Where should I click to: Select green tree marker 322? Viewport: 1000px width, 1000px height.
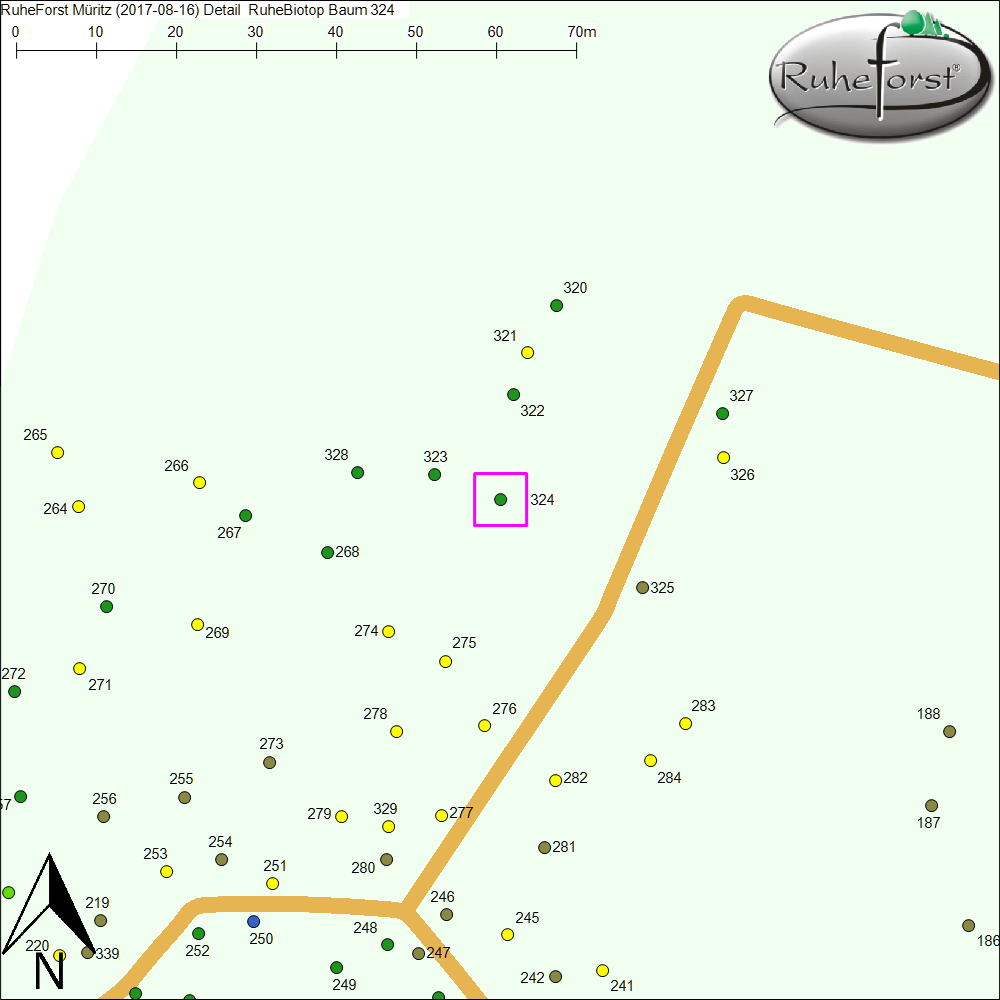pos(514,395)
